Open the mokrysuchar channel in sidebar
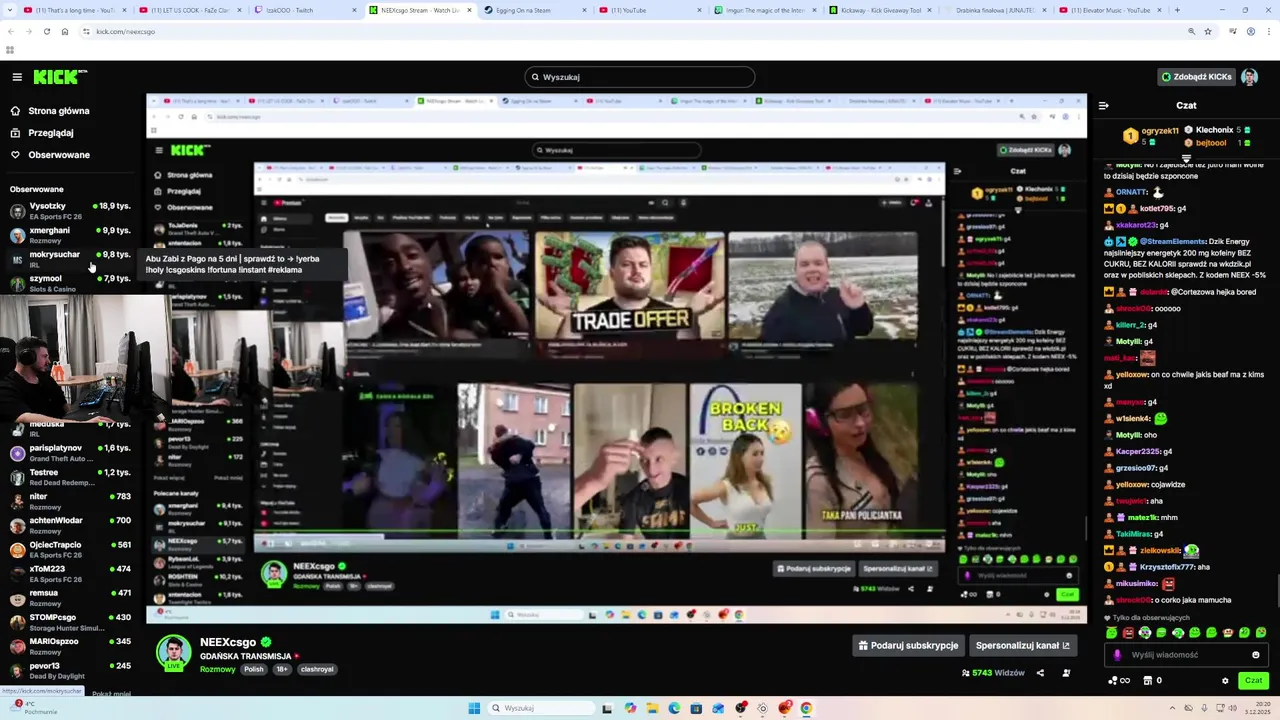Image resolution: width=1280 pixels, height=720 pixels. 70,259
